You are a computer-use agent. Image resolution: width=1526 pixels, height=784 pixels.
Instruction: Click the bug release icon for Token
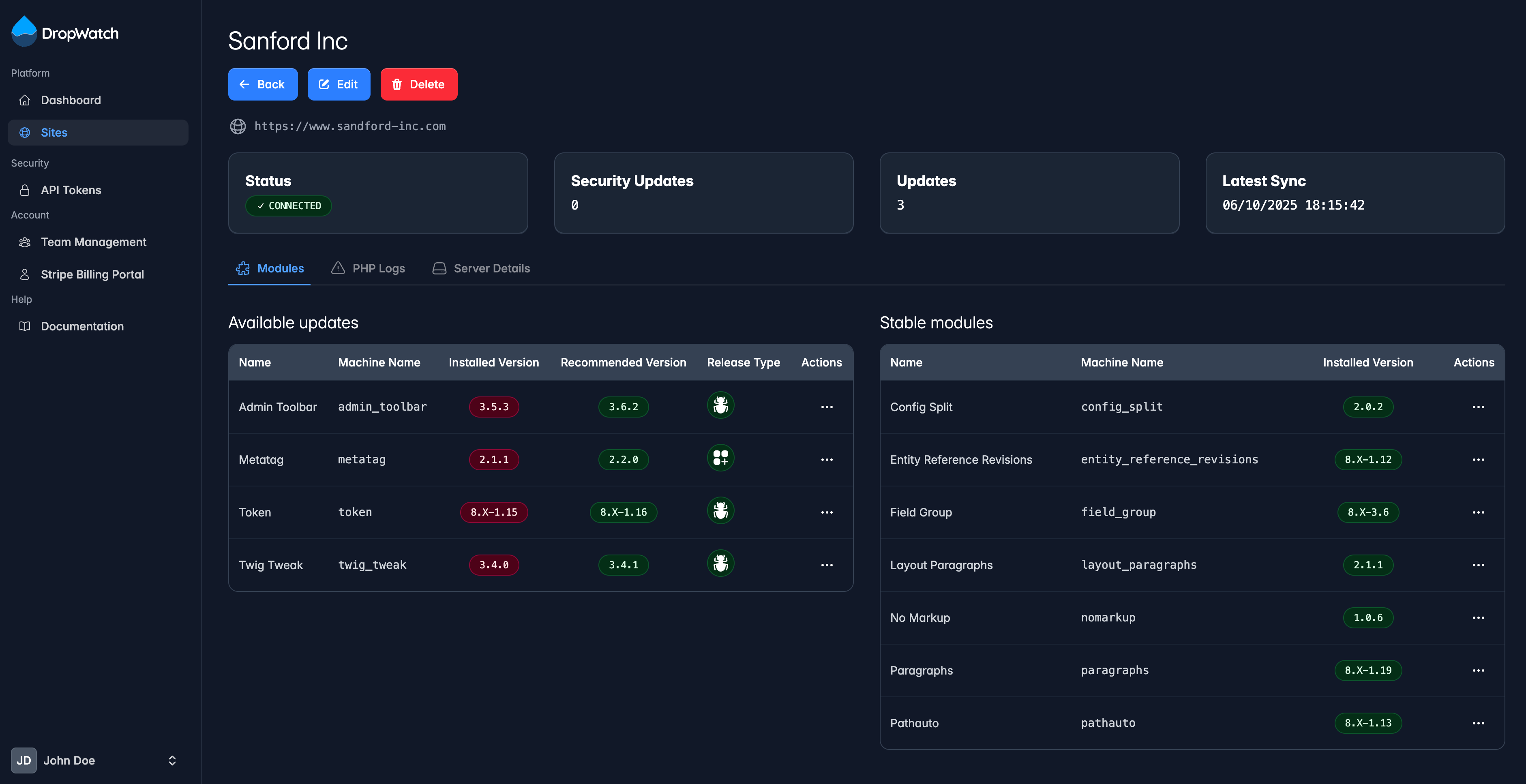point(720,511)
